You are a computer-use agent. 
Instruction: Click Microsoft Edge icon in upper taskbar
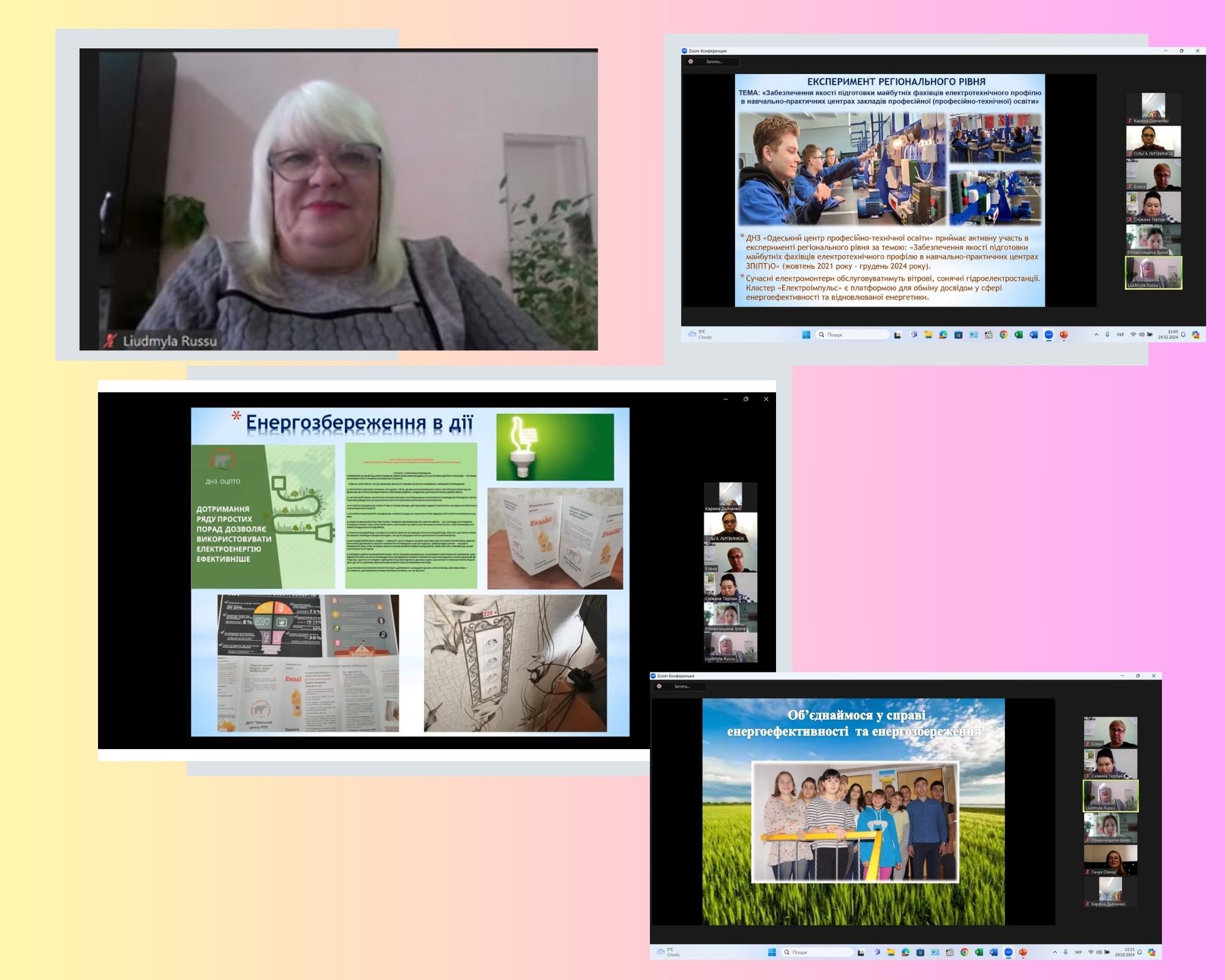click(x=943, y=334)
